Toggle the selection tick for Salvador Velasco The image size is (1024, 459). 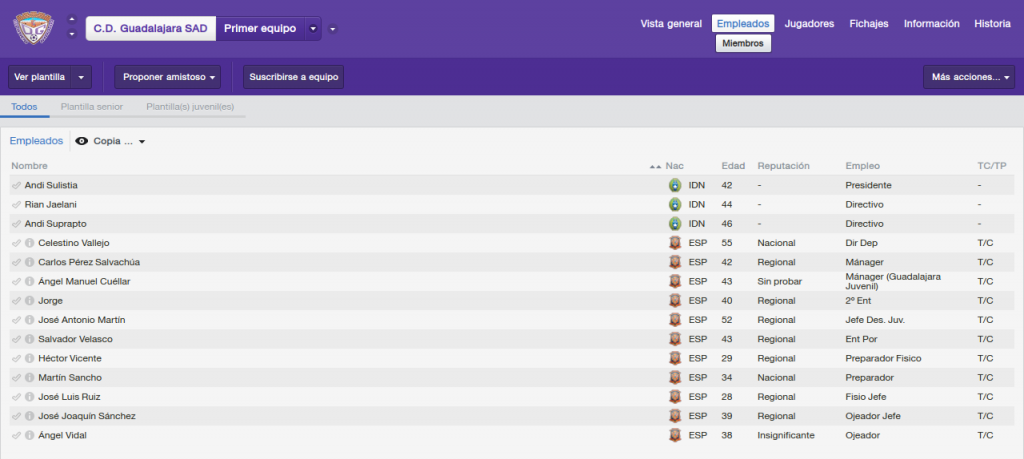coord(16,340)
